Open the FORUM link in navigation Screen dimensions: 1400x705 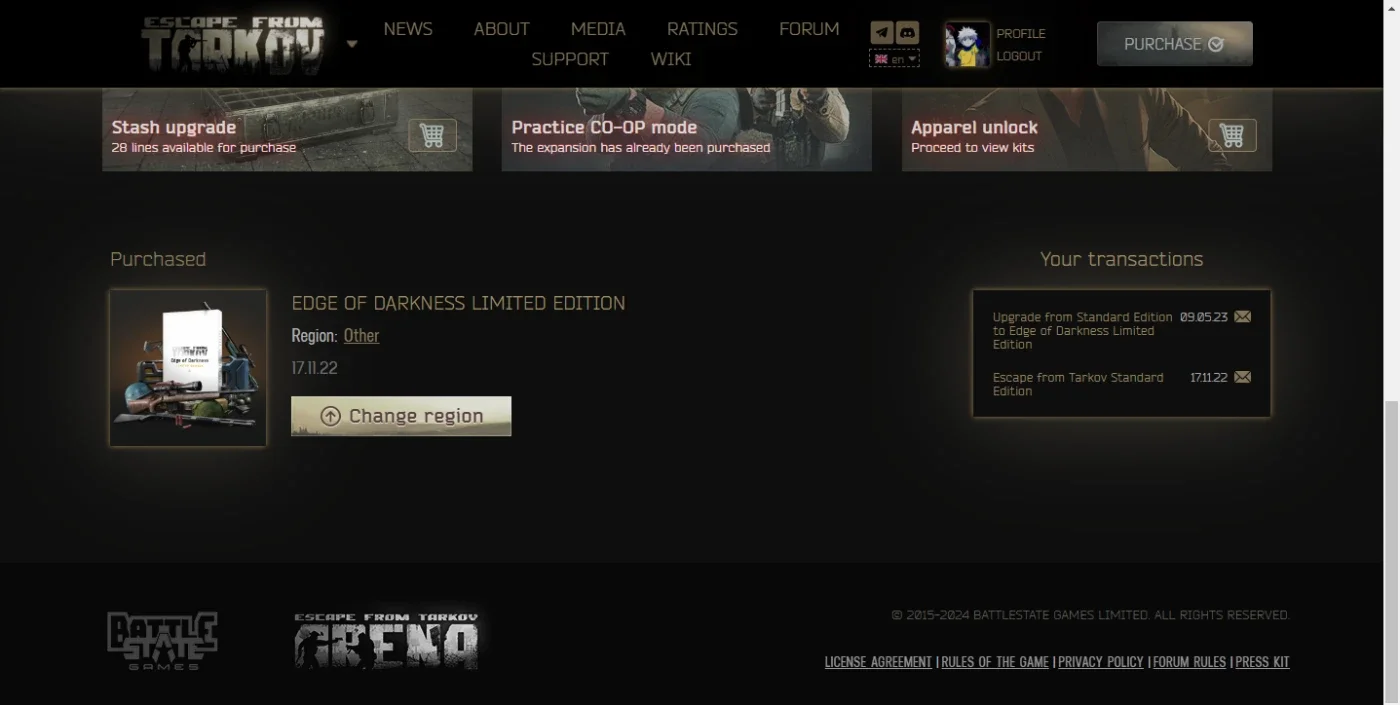click(809, 29)
